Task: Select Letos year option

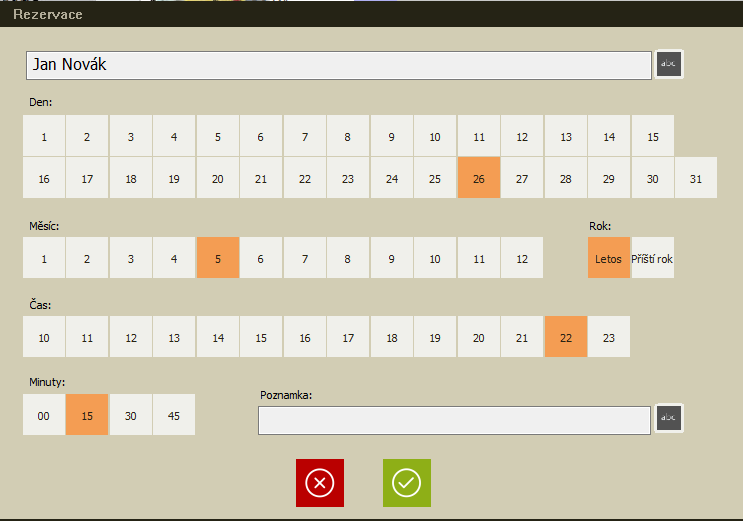Action: 608,258
